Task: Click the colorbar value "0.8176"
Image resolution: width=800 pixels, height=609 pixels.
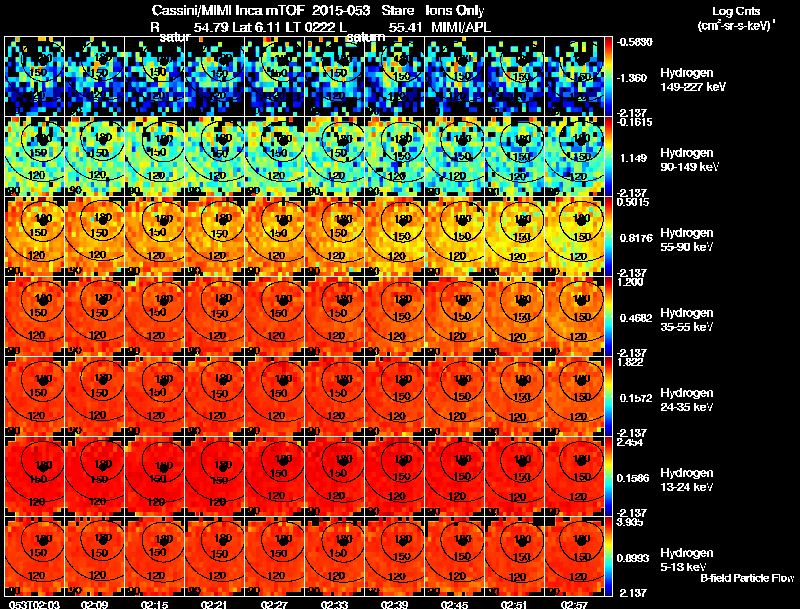Action: [x=636, y=238]
